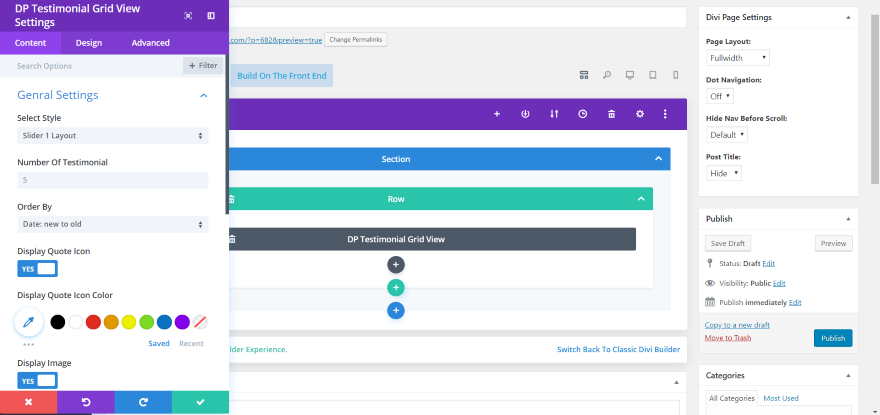This screenshot has height=415, width=880.
Task: Open the gear settings icon in purple bar
Action: coord(640,114)
